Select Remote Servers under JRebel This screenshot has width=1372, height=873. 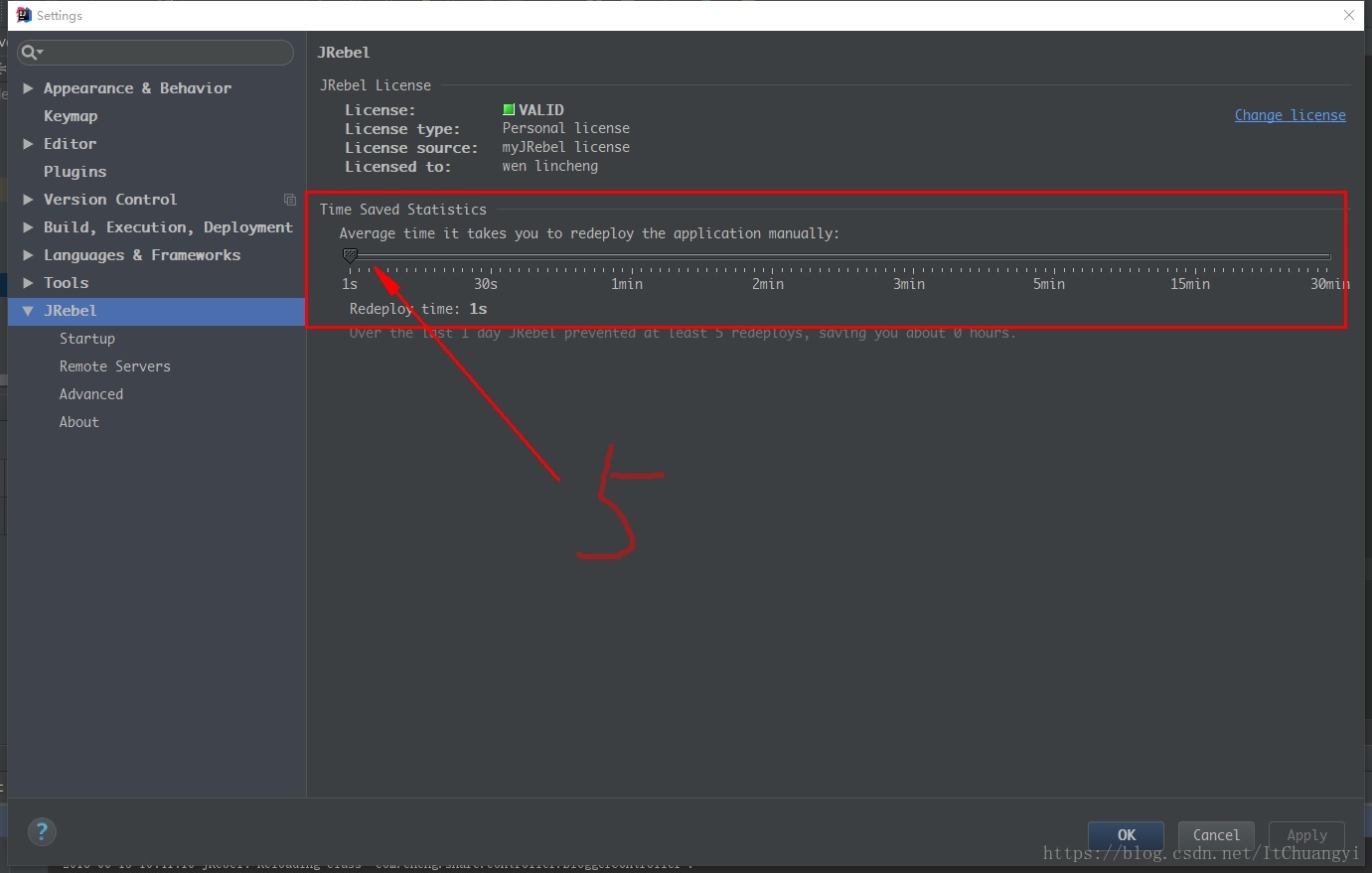(x=115, y=366)
